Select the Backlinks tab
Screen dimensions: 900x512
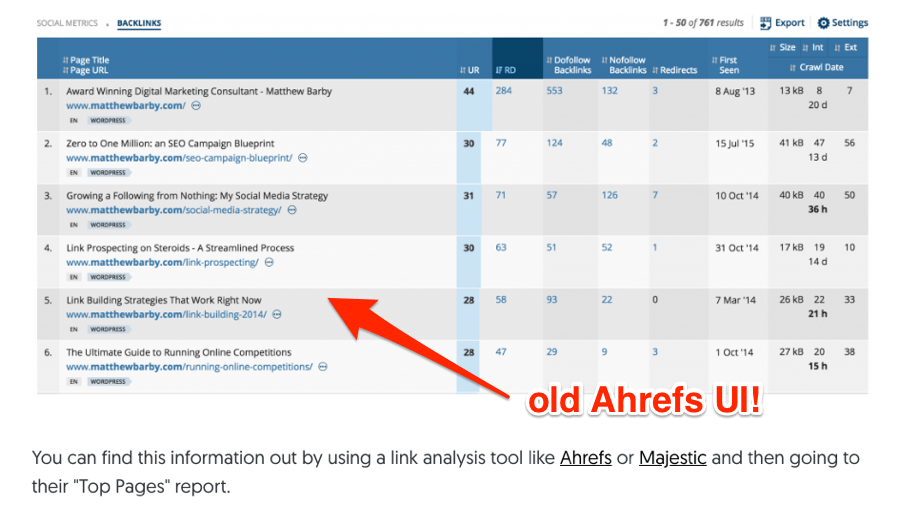point(139,23)
